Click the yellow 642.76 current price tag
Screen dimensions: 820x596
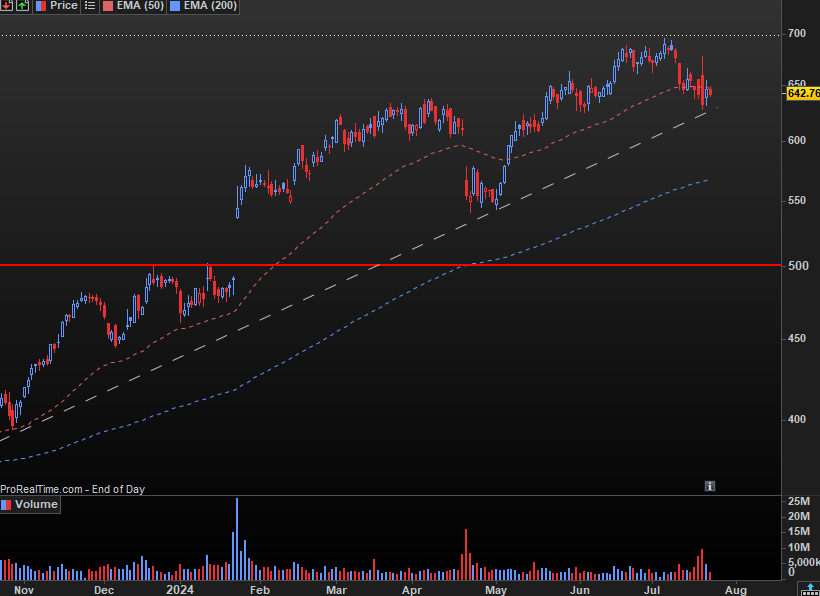[x=803, y=93]
